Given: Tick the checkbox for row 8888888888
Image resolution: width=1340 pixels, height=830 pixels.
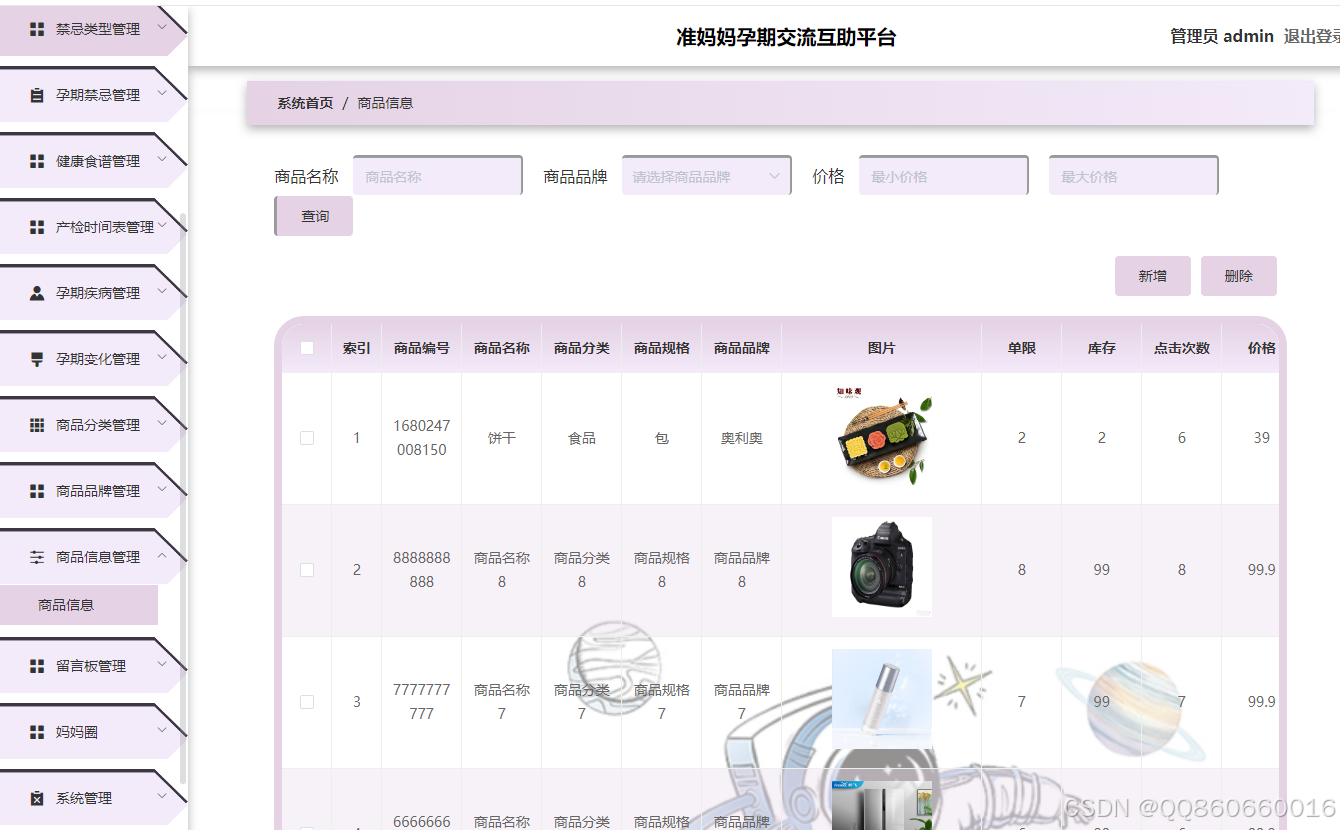Looking at the screenshot, I should click(307, 570).
